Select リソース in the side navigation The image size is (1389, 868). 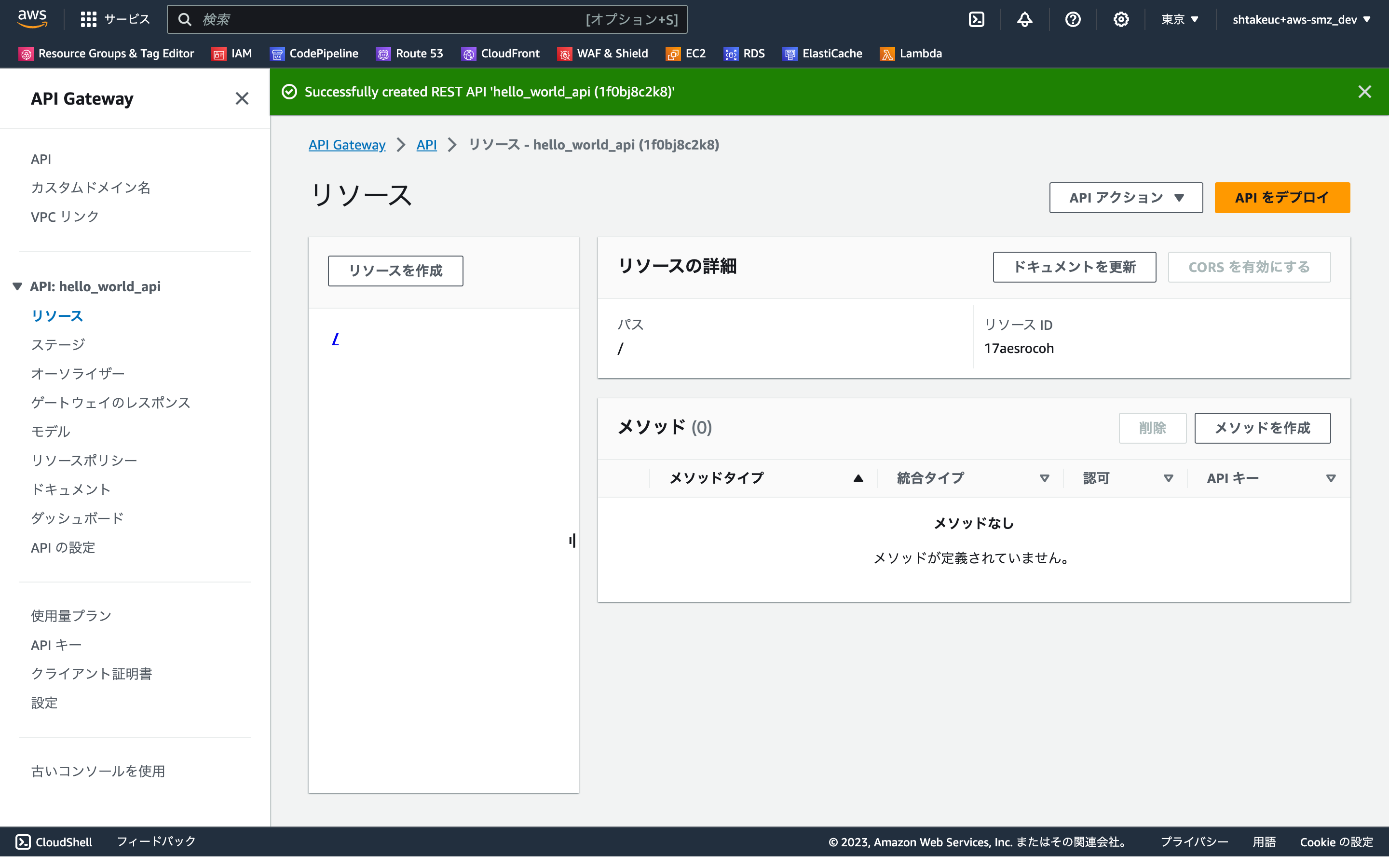pos(57,316)
